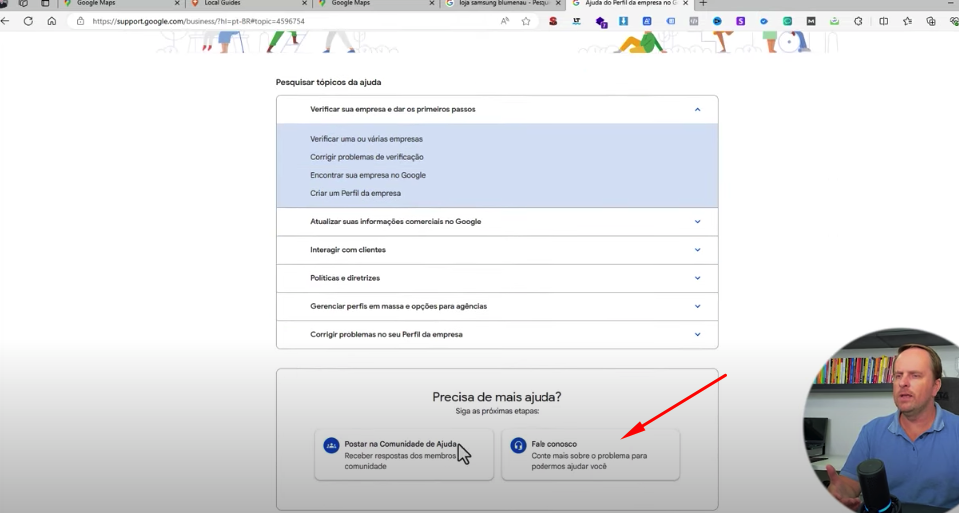Open 'Verificar uma ou várias empresas' link

(x=366, y=139)
